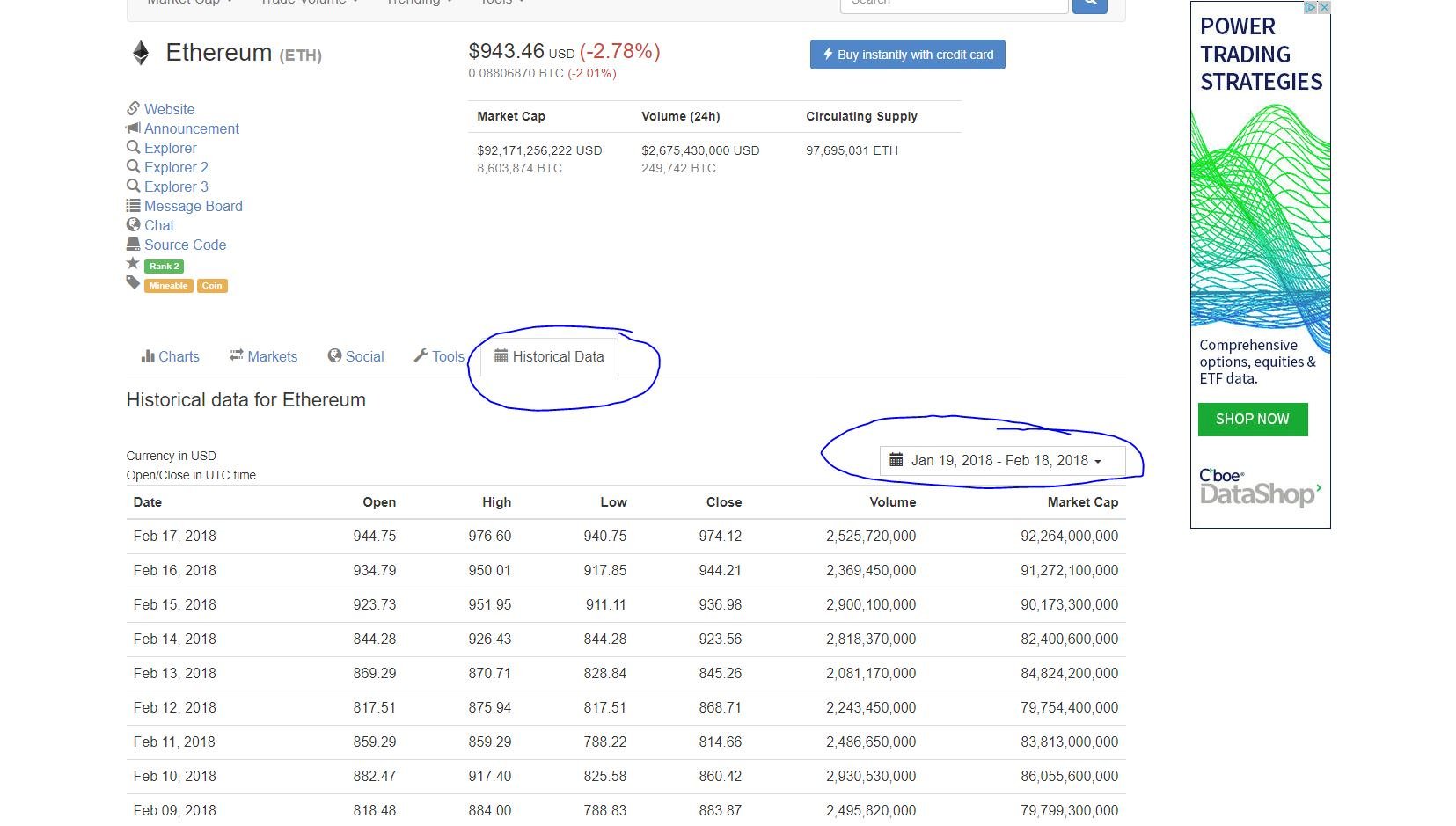Viewport: 1456px width, 826px height.
Task: Click the calendar icon on Historical Data tab
Action: tap(501, 355)
